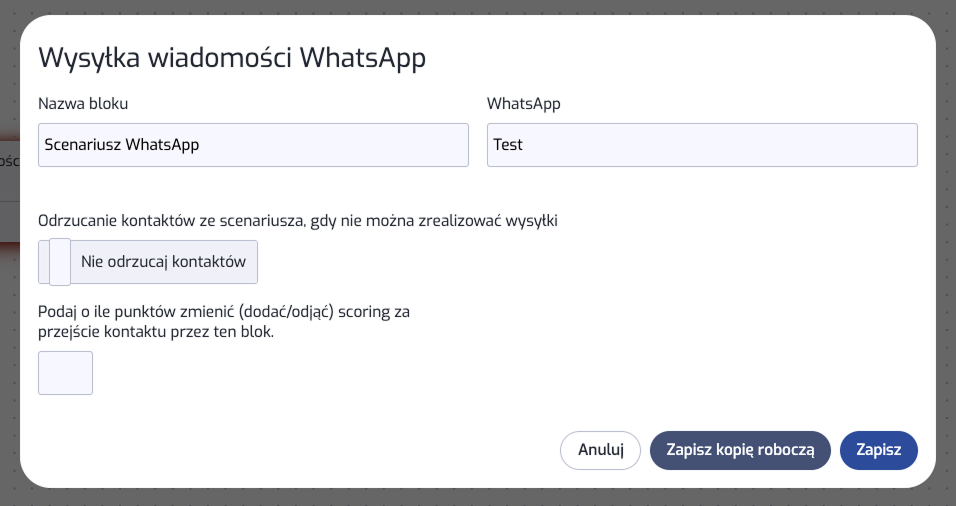Toggle the contact rejection switch knob
Image resolution: width=956 pixels, height=506 pixels.
[x=60, y=262]
